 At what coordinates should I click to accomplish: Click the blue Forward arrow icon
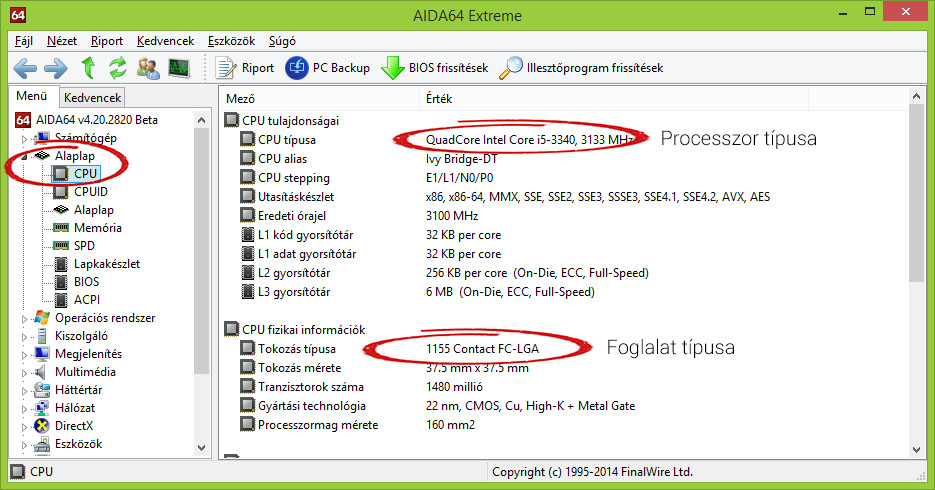[56, 68]
